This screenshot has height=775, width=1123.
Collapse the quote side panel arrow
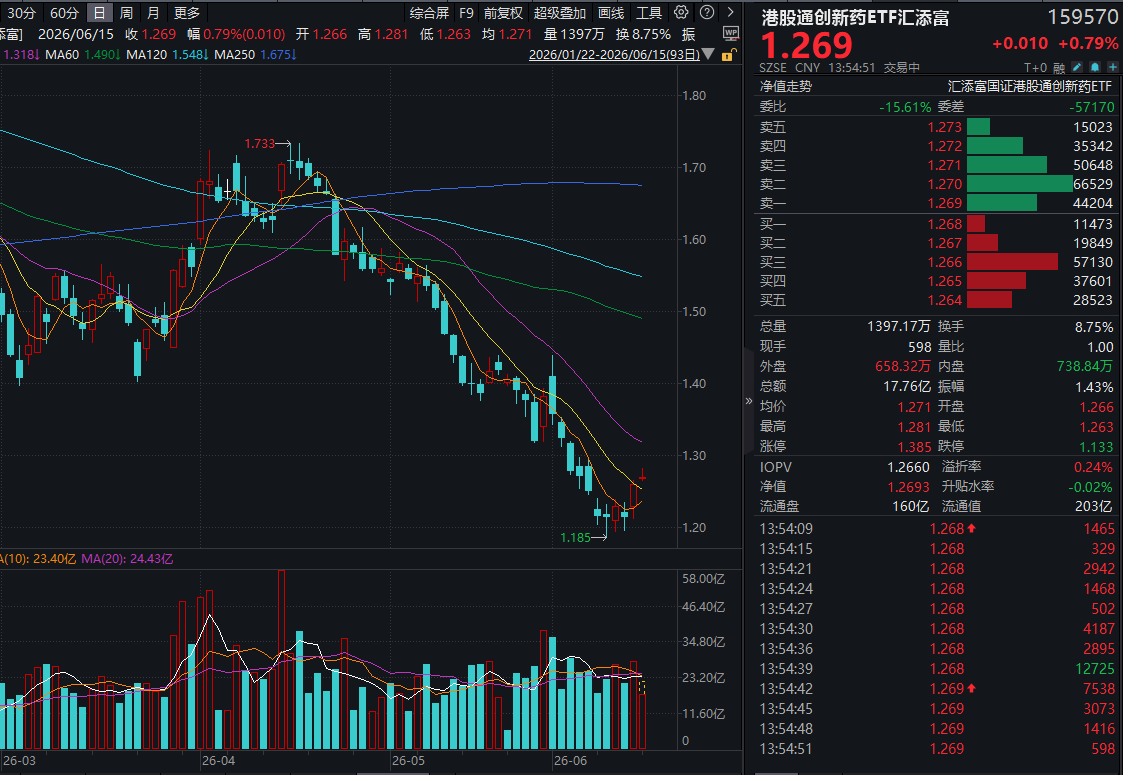pos(749,401)
